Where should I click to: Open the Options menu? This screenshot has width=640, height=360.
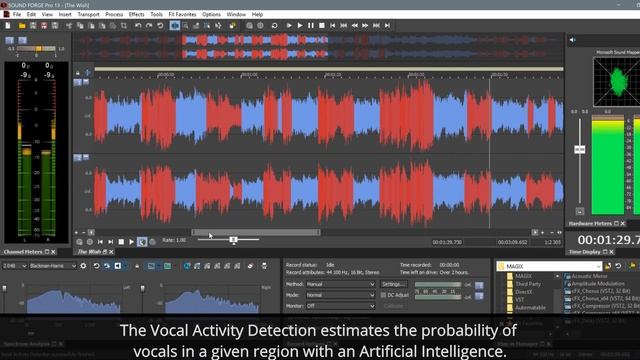[x=211, y=14]
